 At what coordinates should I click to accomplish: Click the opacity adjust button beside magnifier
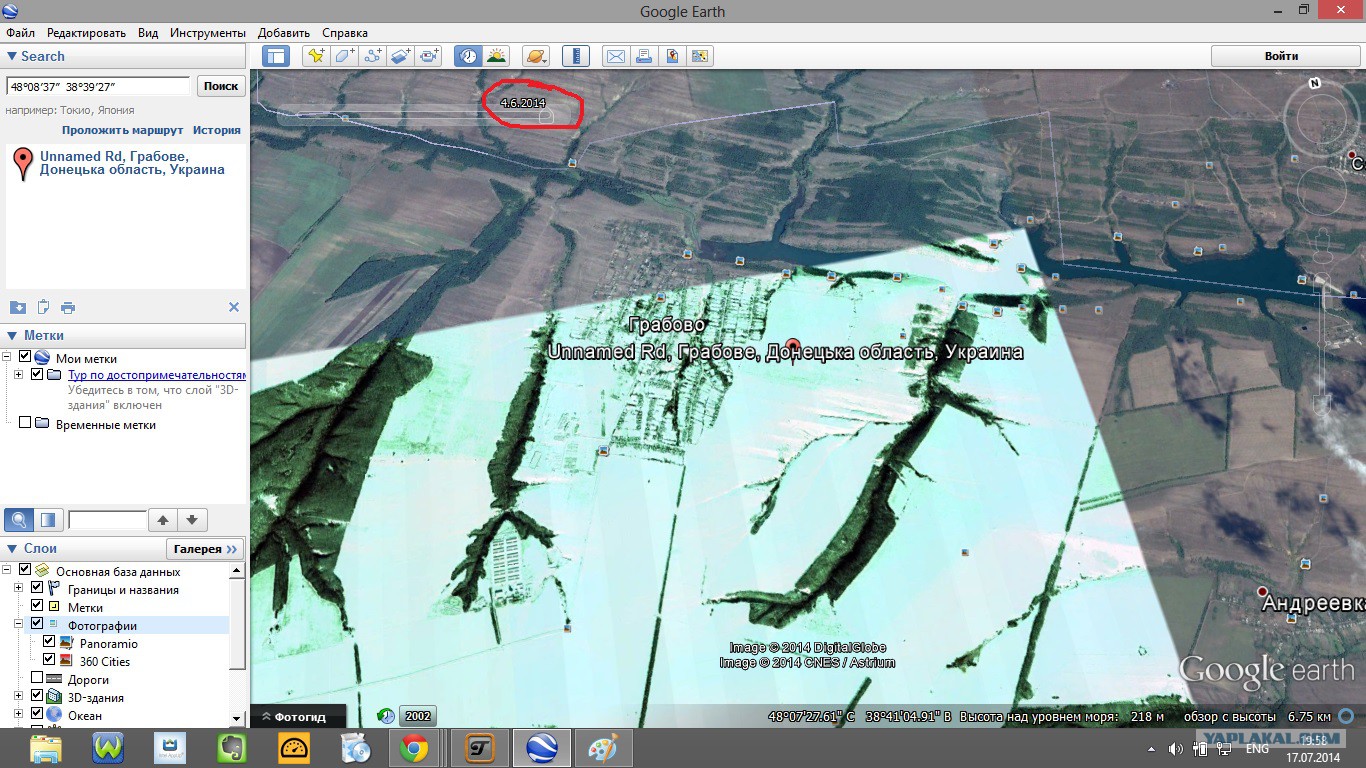[x=48, y=520]
